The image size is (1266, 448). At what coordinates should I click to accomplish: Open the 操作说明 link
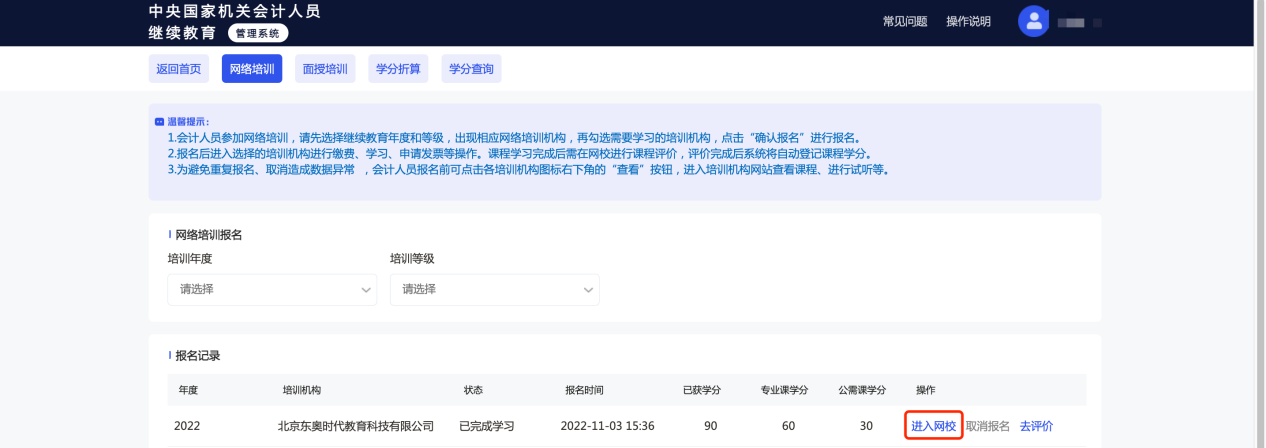tap(968, 22)
